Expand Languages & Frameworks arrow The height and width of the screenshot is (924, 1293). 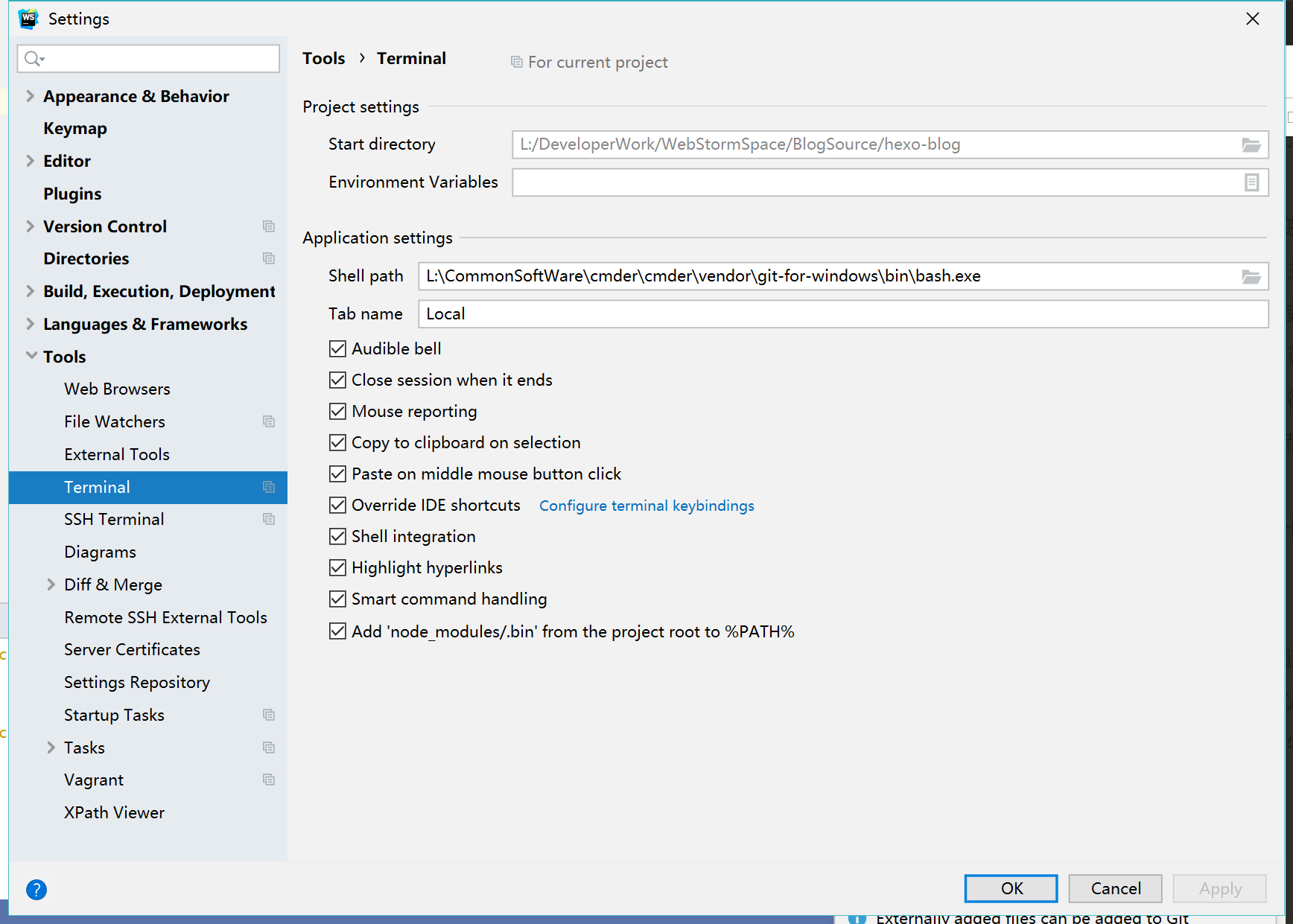point(31,324)
